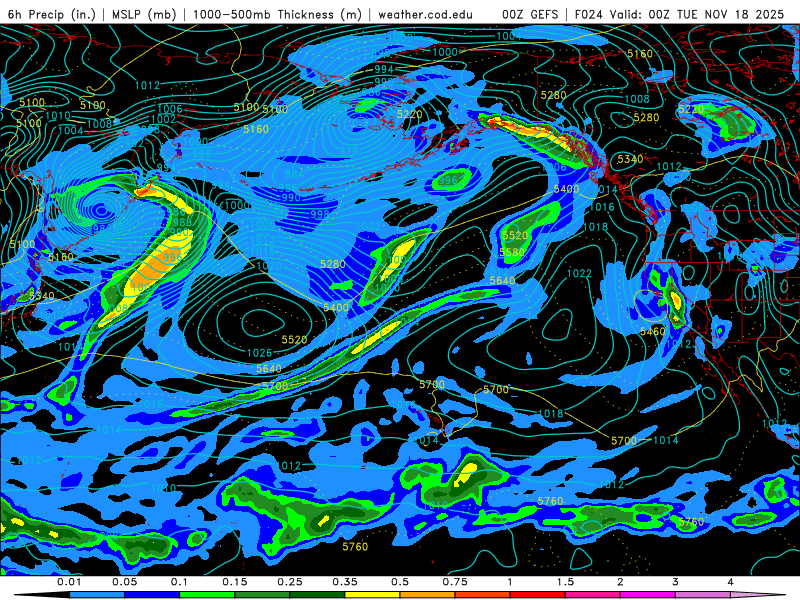Click the weather.cod.edu text in header
800x600 pixels.
click(x=426, y=14)
